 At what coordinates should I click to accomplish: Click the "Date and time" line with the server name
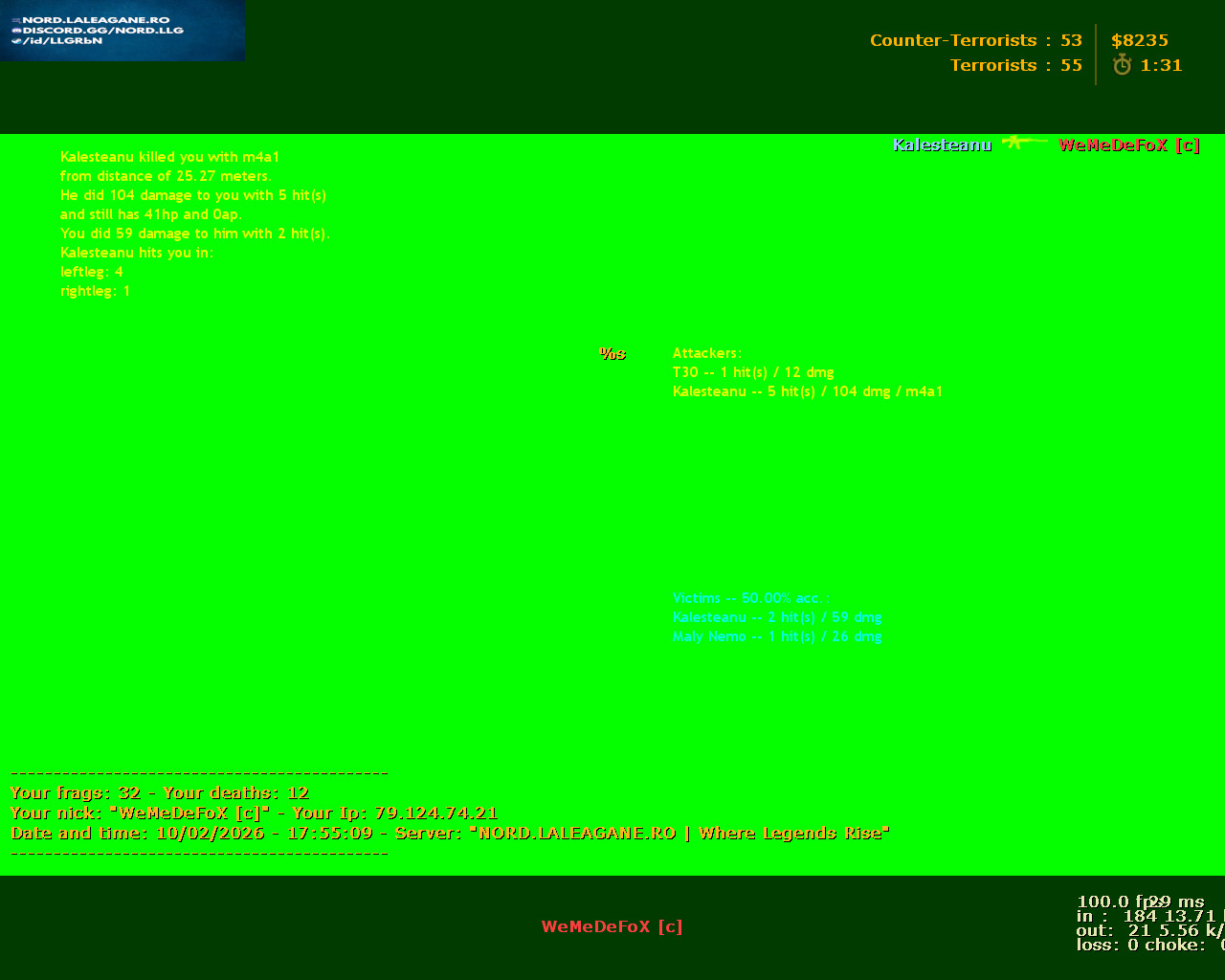(x=450, y=833)
